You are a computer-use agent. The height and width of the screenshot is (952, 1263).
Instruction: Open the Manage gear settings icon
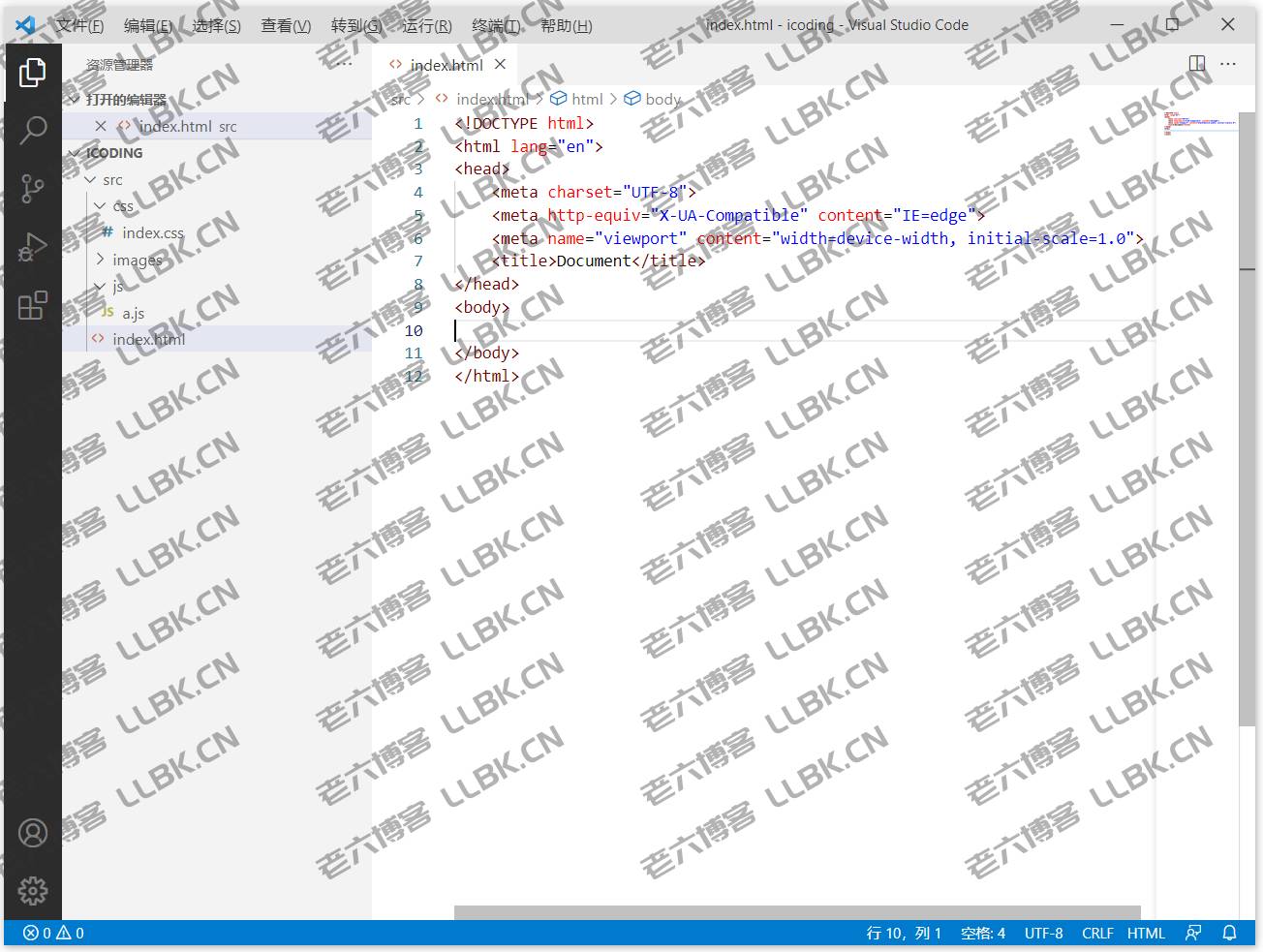pyautogui.click(x=33, y=890)
